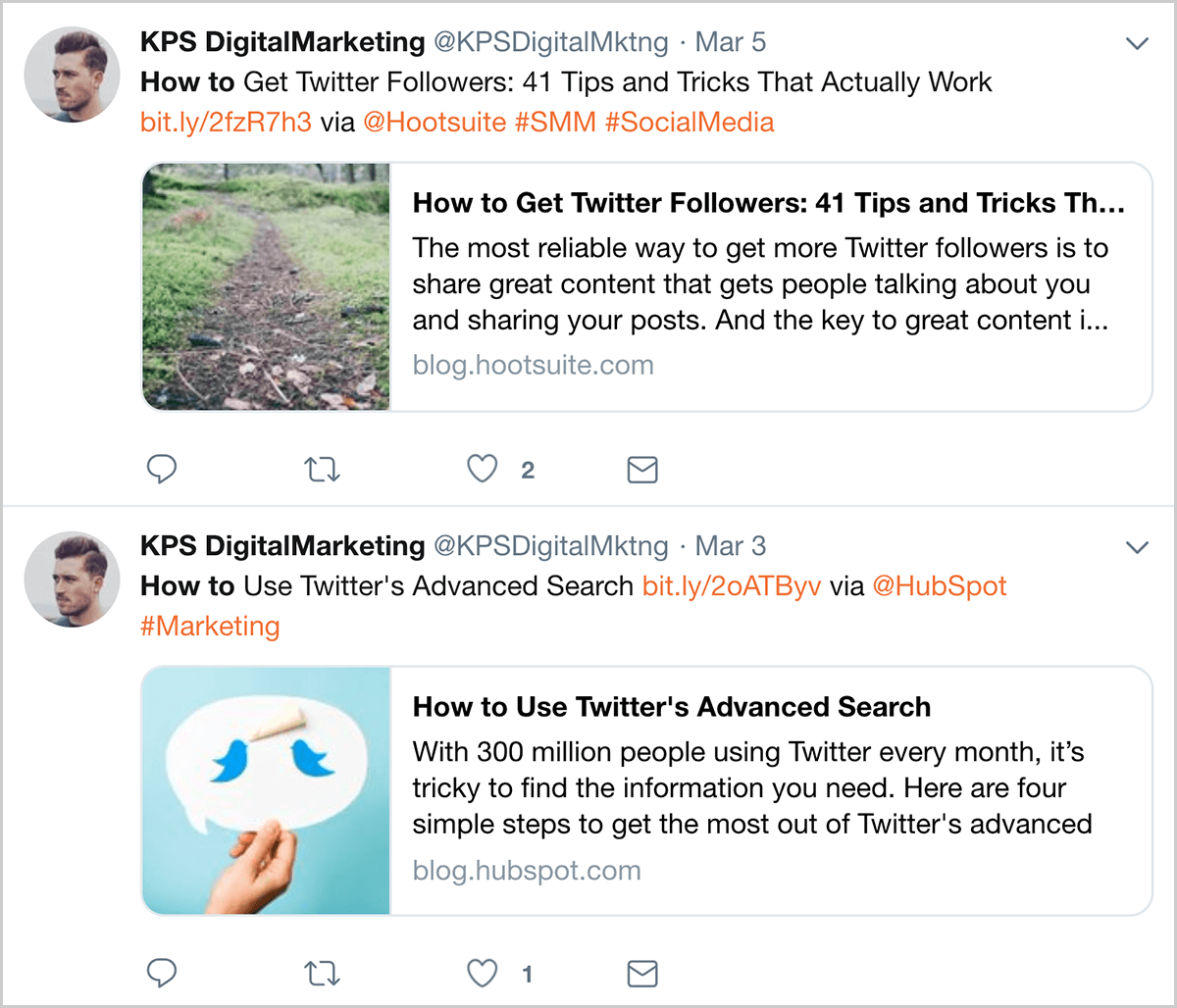The width and height of the screenshot is (1177, 1008).
Task: Open the Twitter birds speech bubble thumbnail
Action: 266,790
